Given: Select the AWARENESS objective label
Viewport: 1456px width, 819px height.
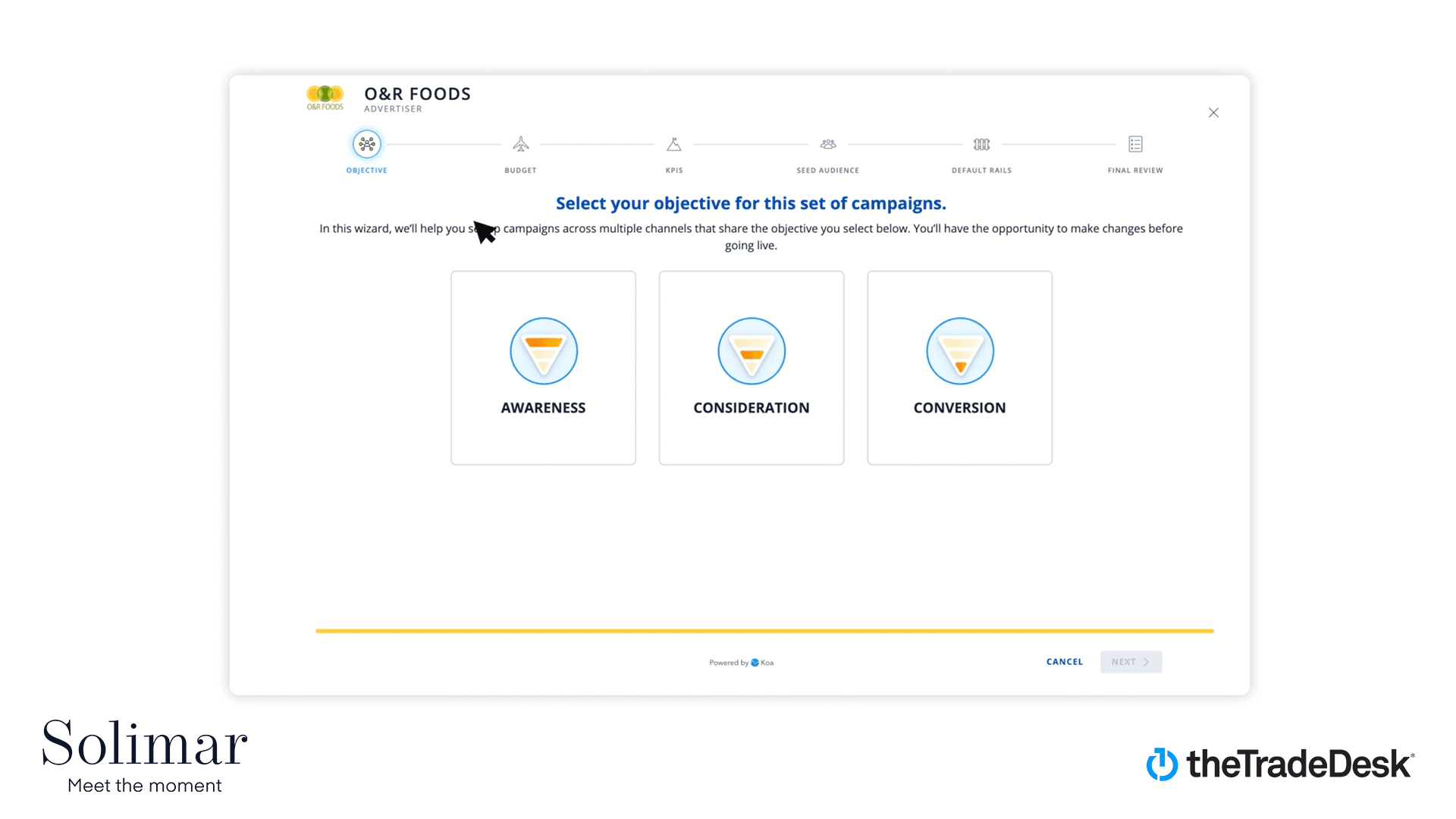Looking at the screenshot, I should click(x=543, y=408).
